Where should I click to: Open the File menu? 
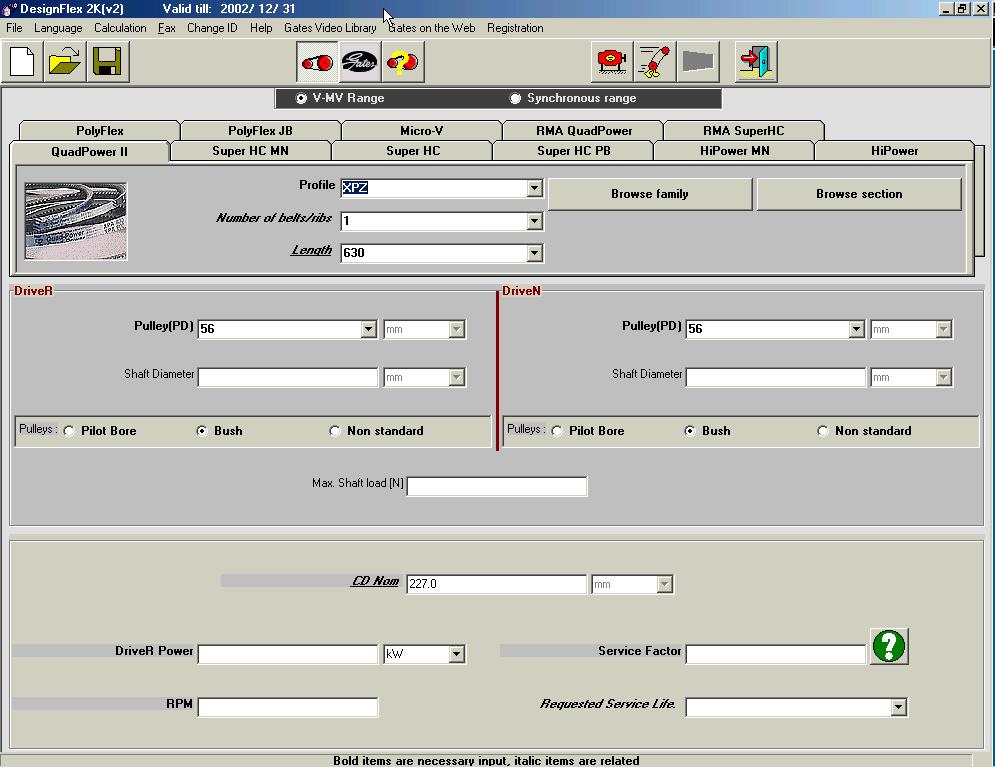click(x=14, y=28)
